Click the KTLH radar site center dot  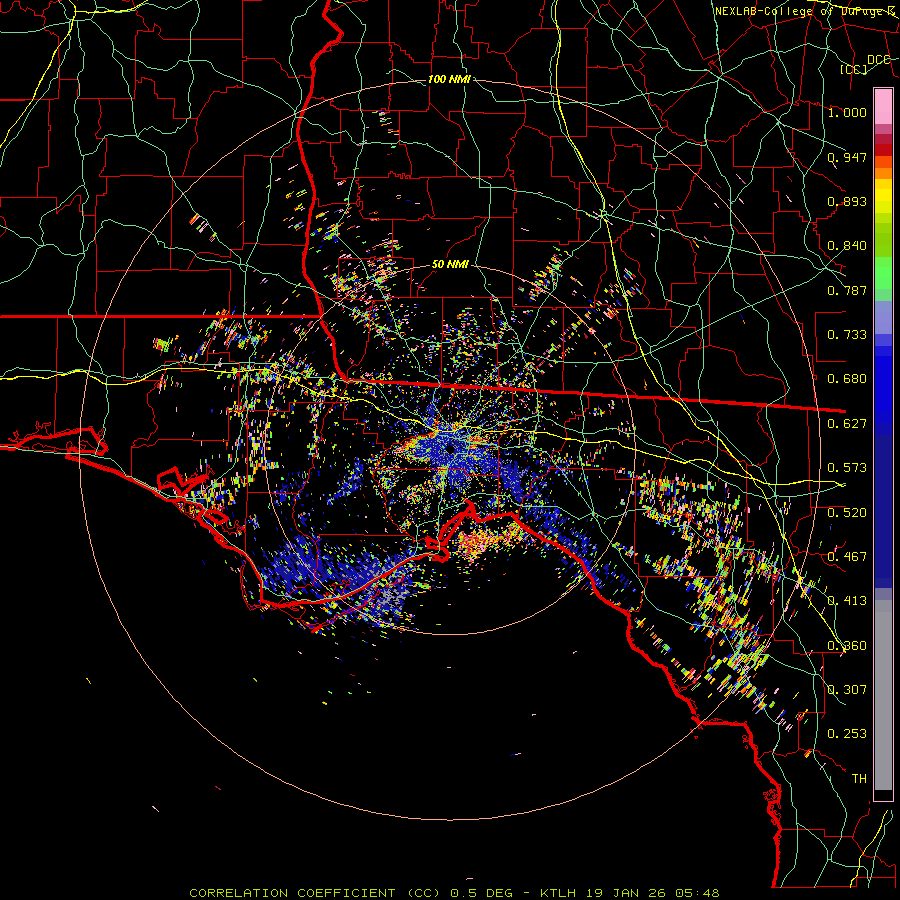coord(451,448)
